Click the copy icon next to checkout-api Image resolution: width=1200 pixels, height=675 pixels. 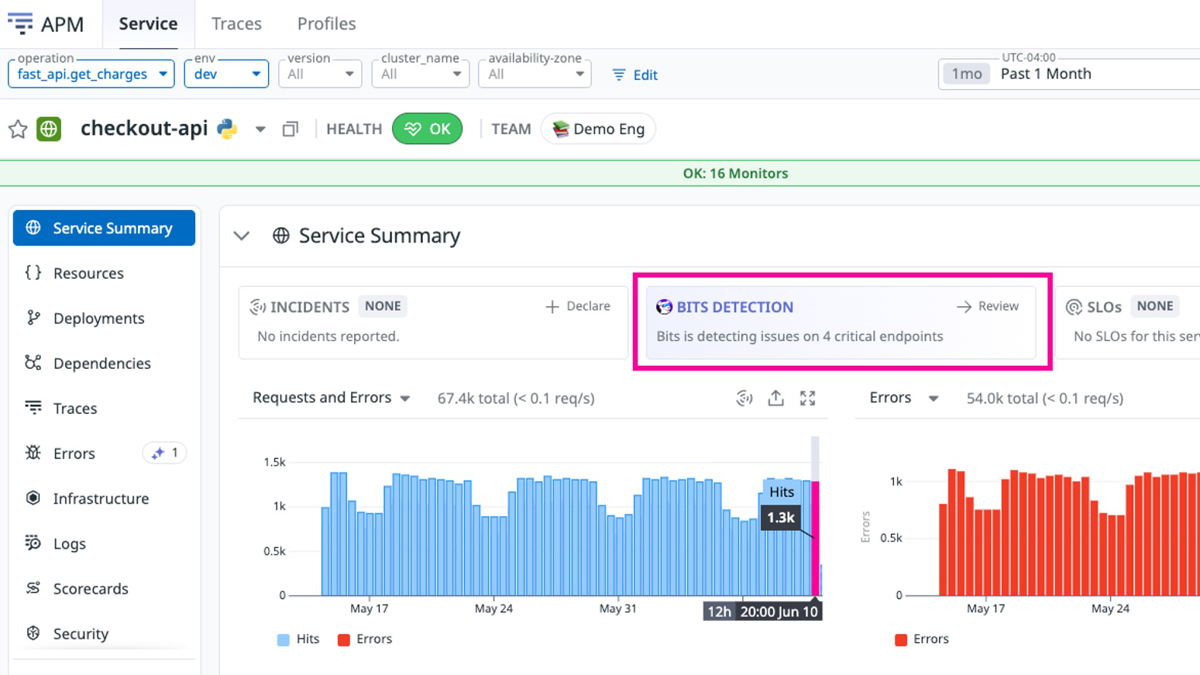pos(290,129)
